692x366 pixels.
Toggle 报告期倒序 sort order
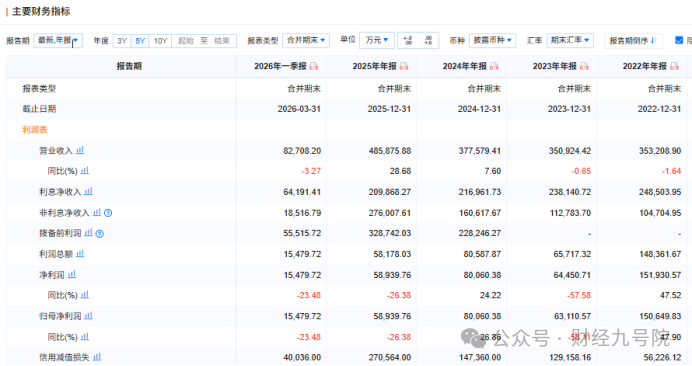coord(633,41)
